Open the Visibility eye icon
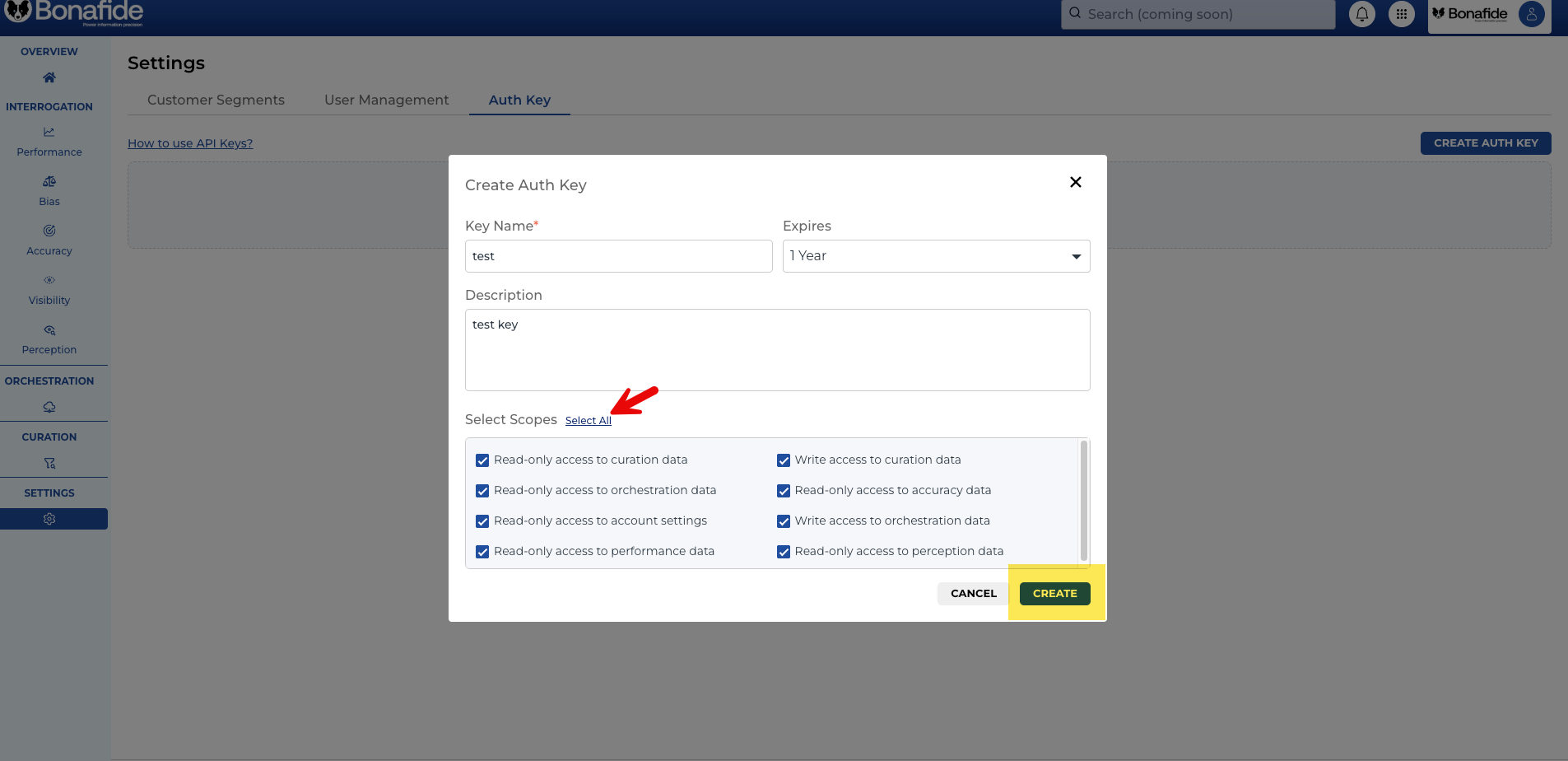 click(49, 280)
